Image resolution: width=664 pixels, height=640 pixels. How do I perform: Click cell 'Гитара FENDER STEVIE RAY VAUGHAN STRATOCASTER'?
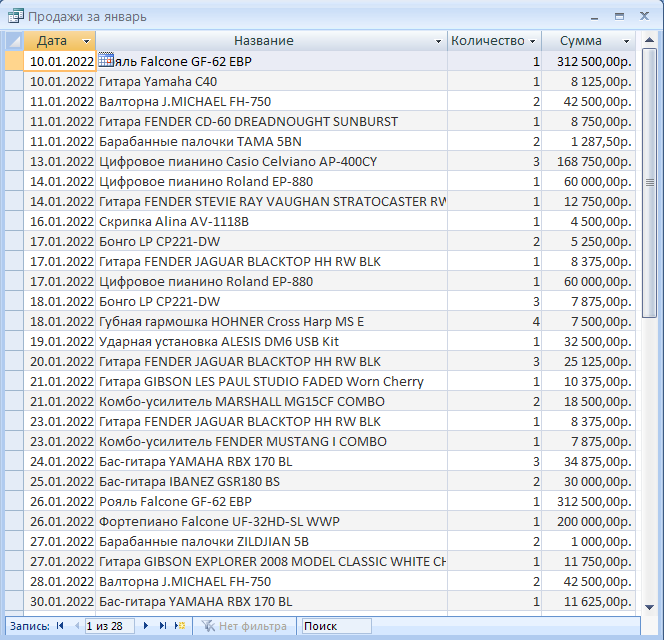coord(271,201)
